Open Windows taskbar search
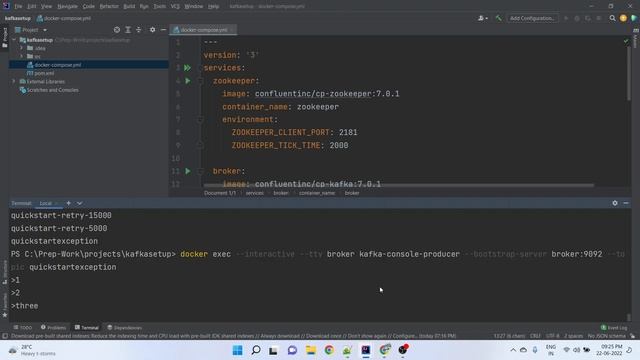Screen dimensions: 640x360 click(x=256, y=350)
